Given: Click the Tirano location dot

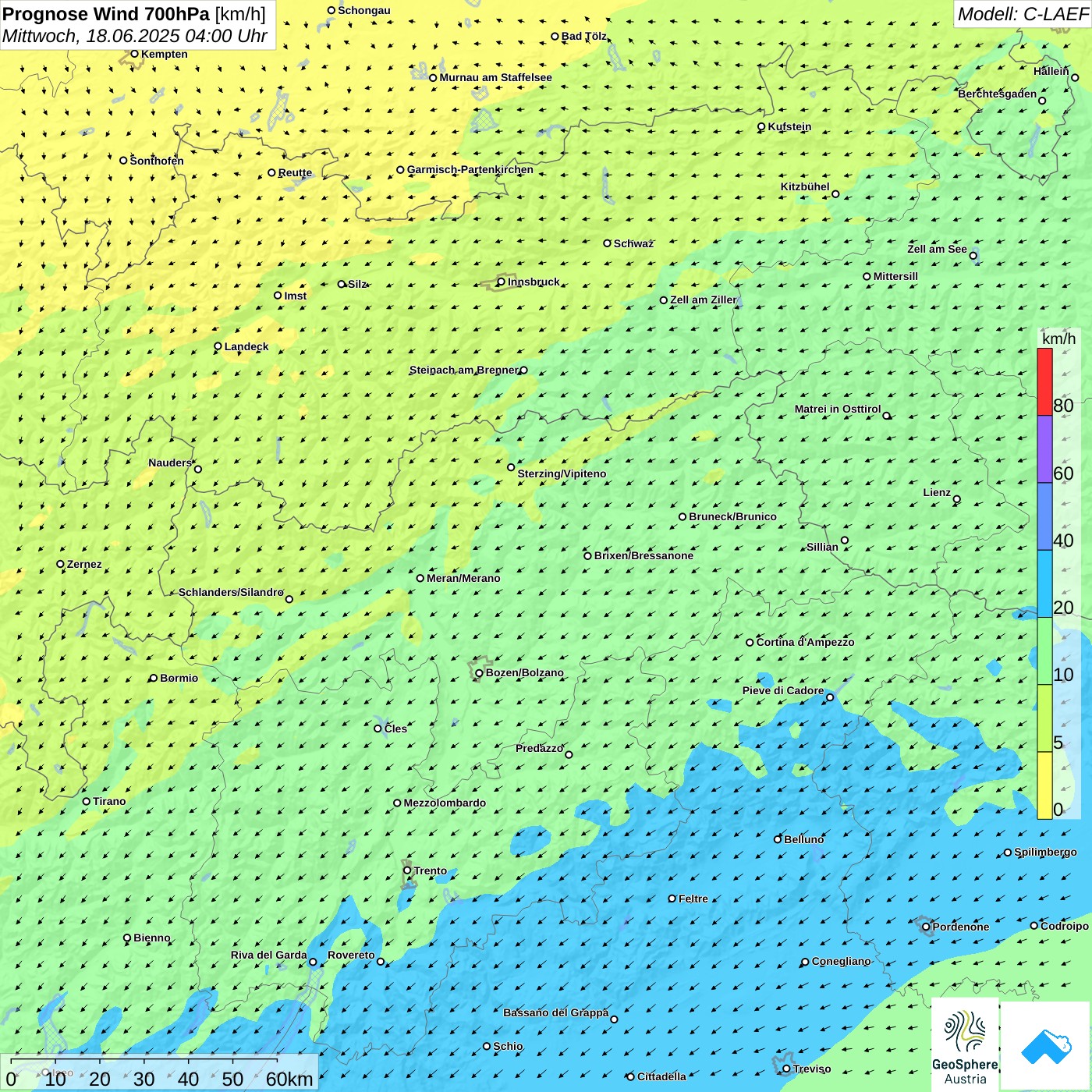Looking at the screenshot, I should pyautogui.click(x=87, y=801).
